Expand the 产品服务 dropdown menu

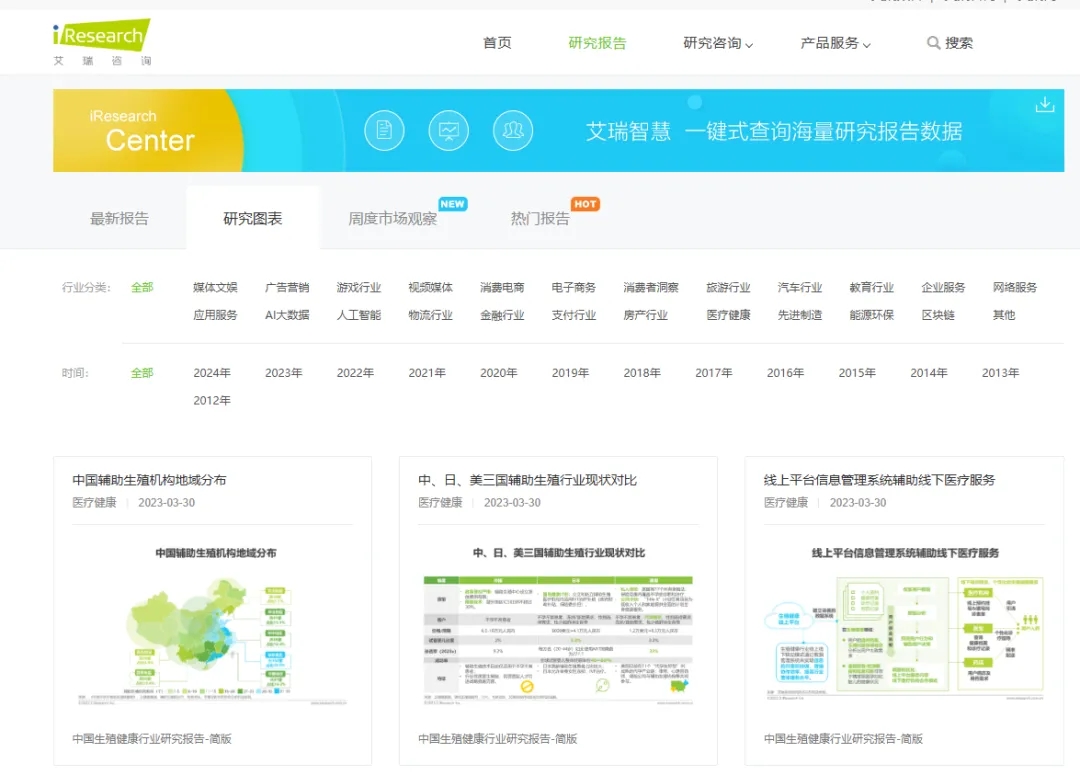(835, 43)
